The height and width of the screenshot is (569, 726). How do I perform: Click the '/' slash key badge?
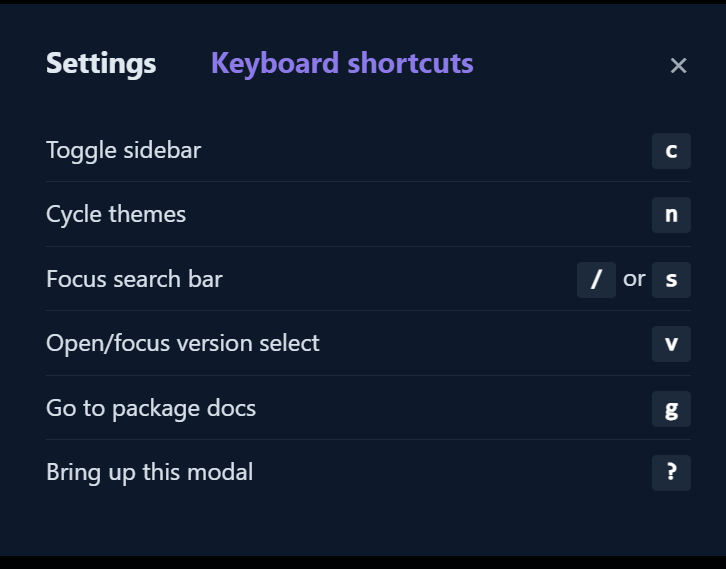[596, 280]
